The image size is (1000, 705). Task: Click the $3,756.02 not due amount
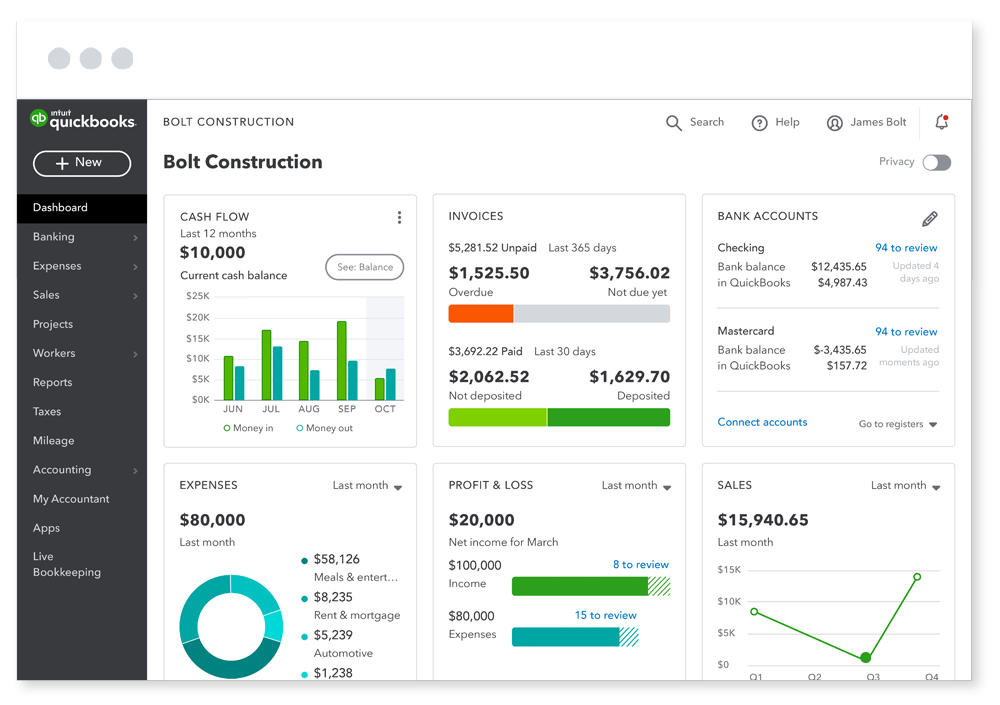(629, 273)
